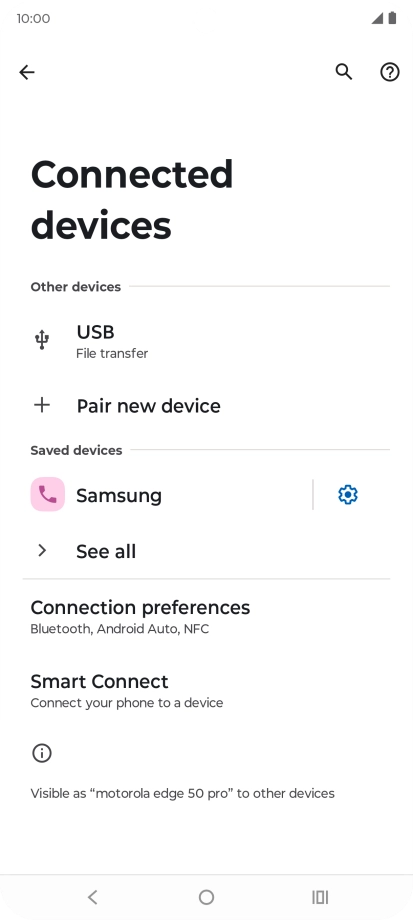Open Samsung device settings gear
Viewport: 413px width, 920px height.
tap(348, 495)
